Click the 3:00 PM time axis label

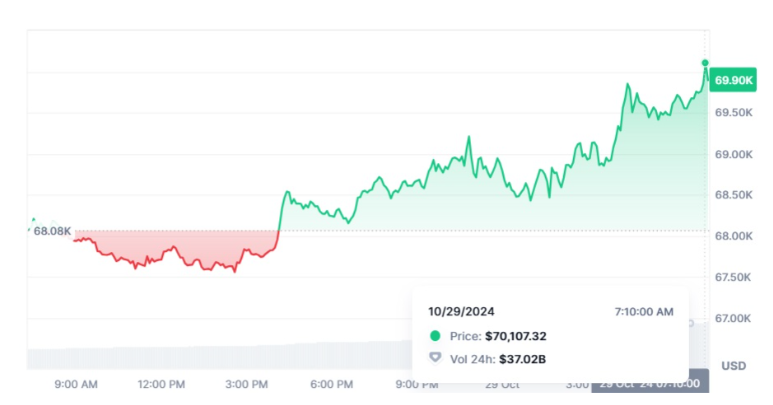[x=246, y=384]
